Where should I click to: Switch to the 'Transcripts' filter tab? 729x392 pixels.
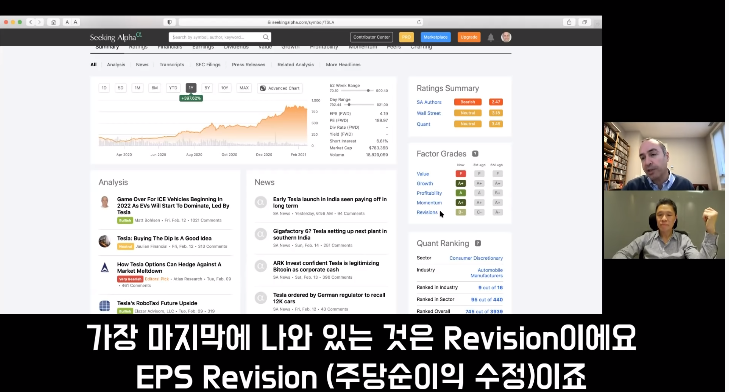pos(172,65)
